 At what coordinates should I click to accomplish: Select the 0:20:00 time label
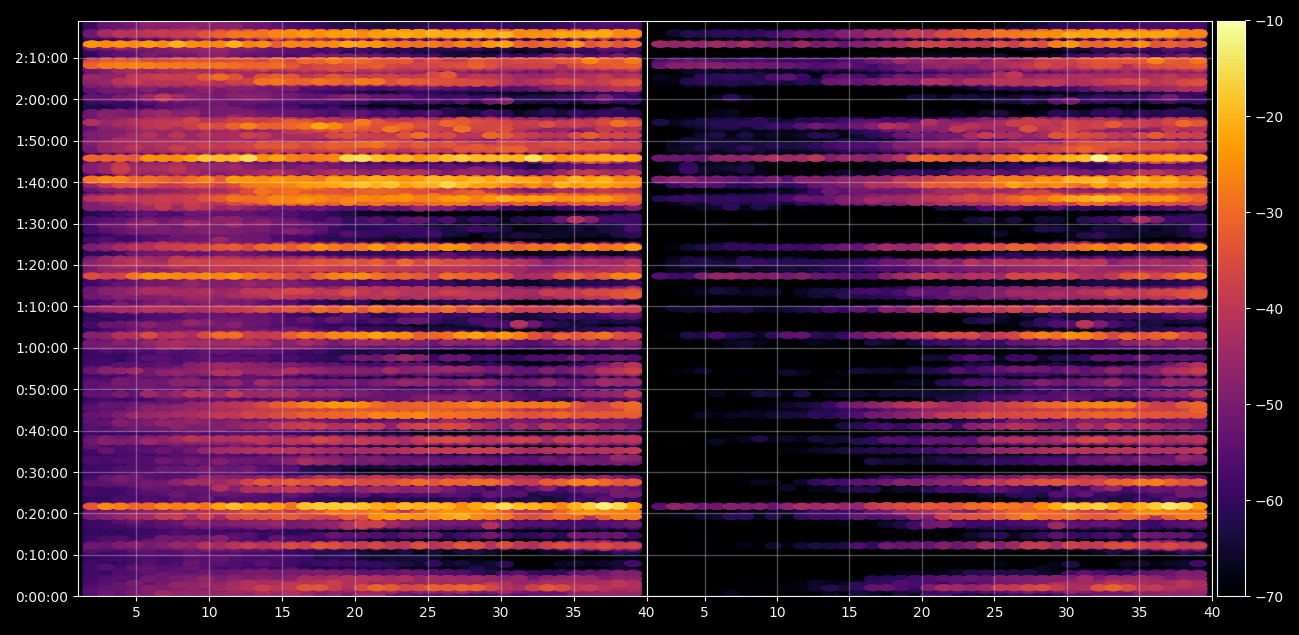coord(41,514)
